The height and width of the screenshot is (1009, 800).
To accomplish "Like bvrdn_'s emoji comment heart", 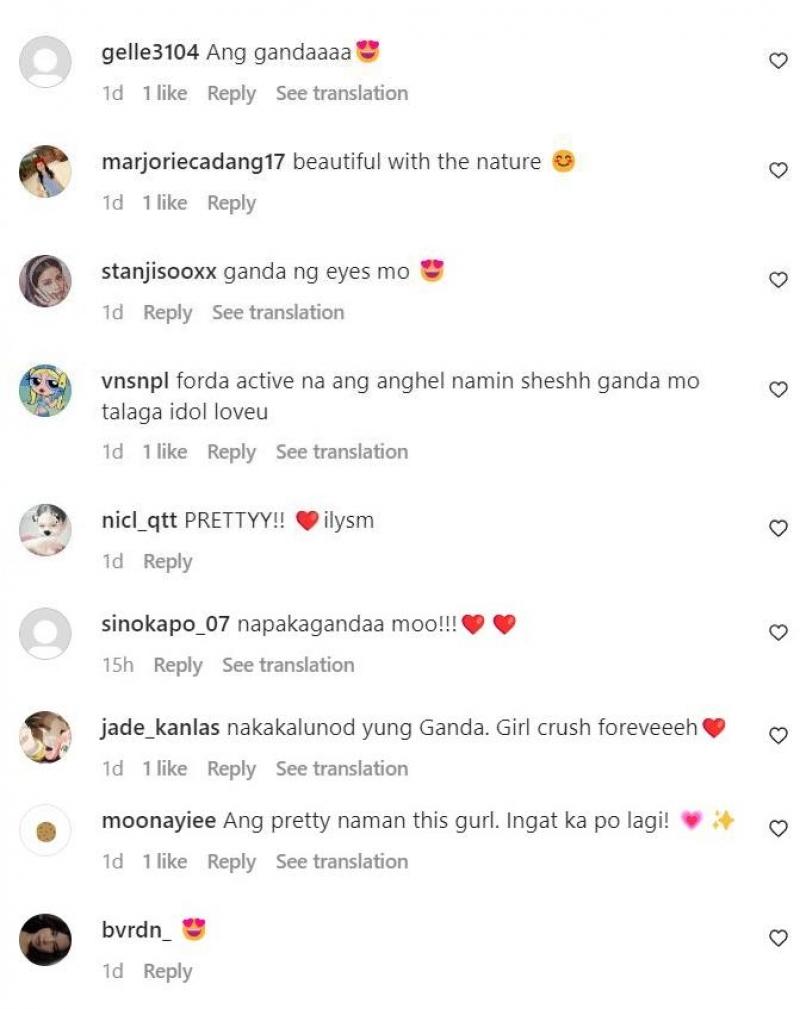I will click(x=778, y=938).
